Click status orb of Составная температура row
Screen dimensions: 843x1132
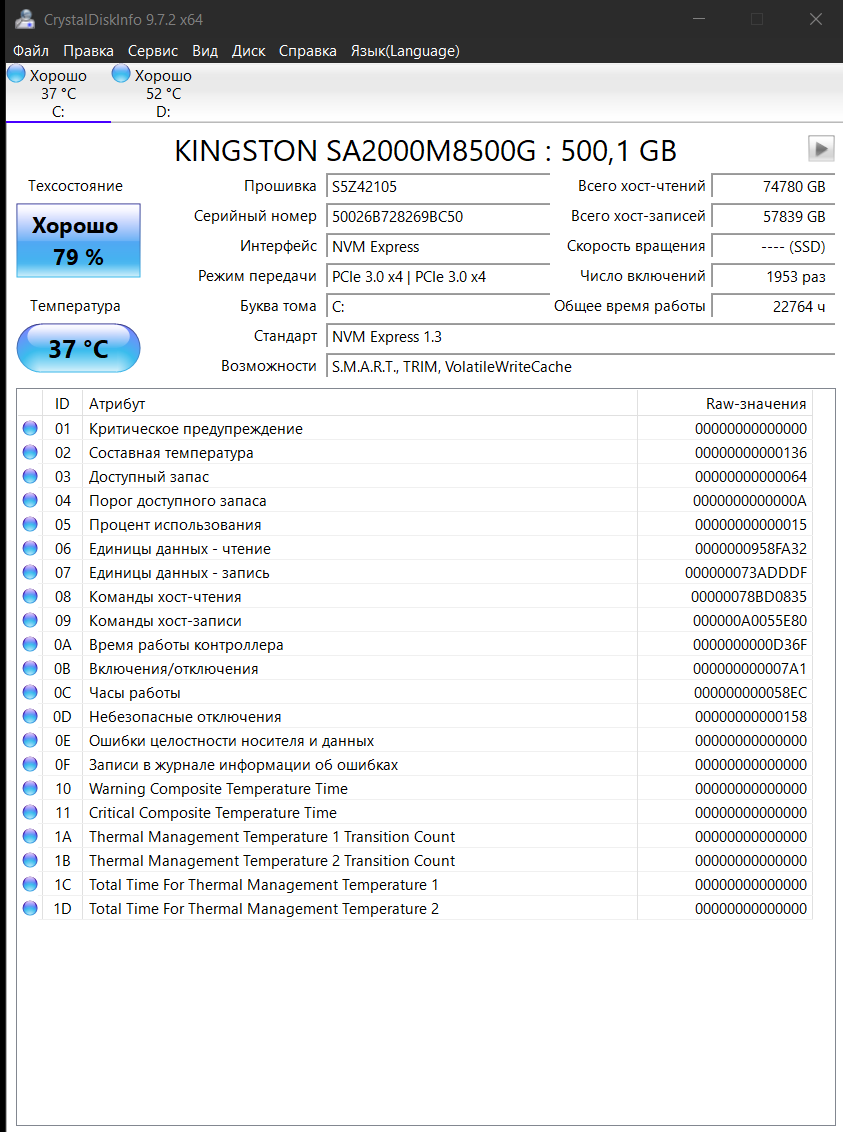coord(30,452)
